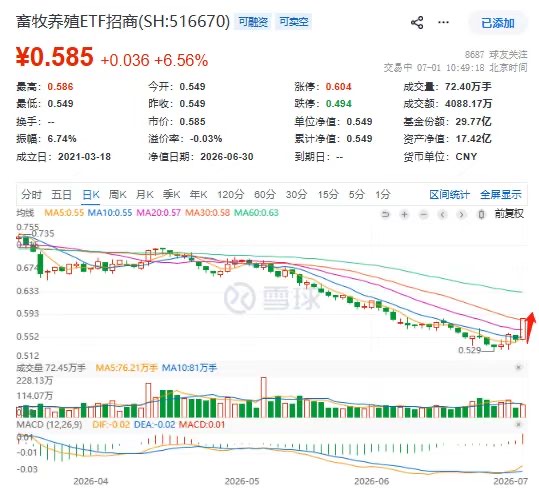Click the MA5:0.55 moving average label
Screen dimensions: 539x495
pyautogui.click(x=64, y=213)
